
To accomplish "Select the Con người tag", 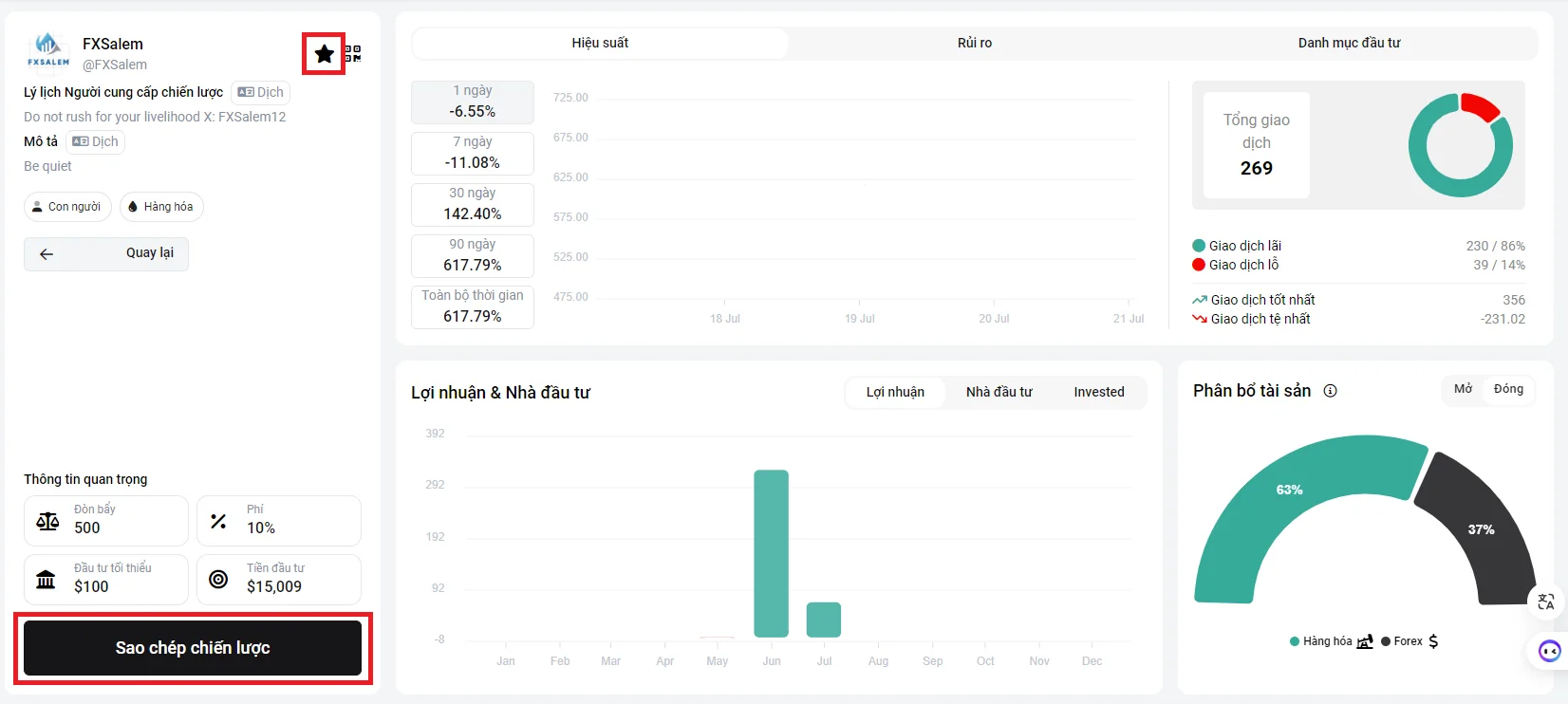I will pos(67,207).
